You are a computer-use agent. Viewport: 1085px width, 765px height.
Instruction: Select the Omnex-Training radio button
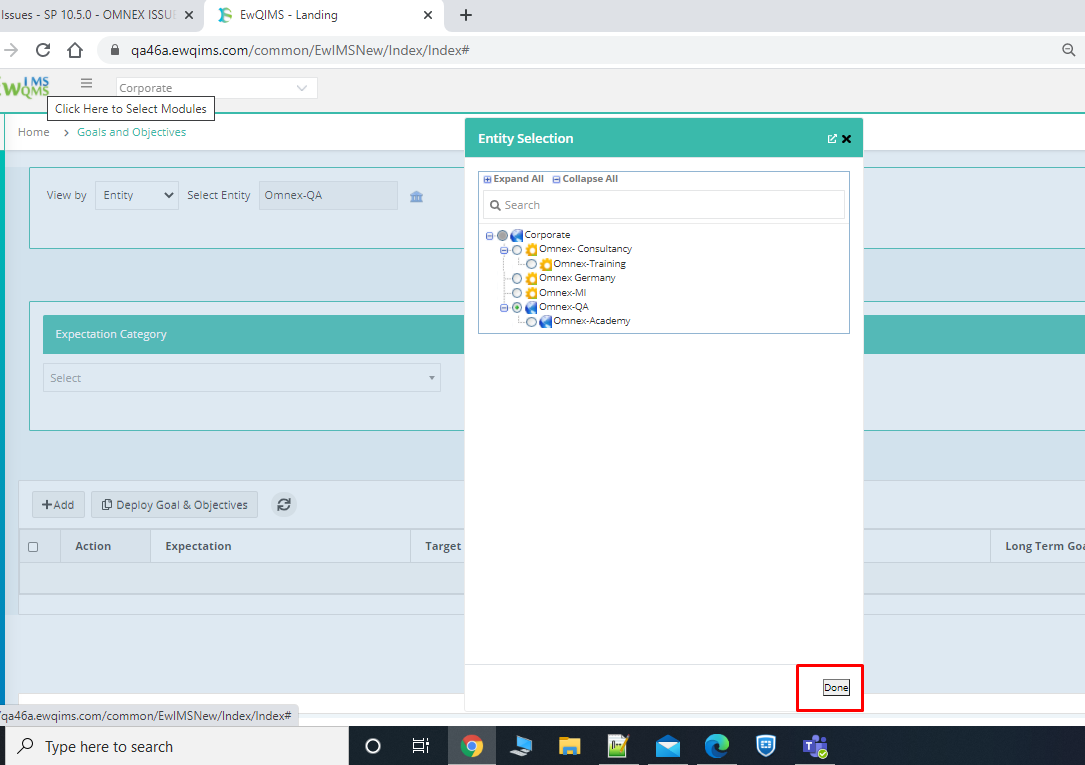click(x=531, y=264)
